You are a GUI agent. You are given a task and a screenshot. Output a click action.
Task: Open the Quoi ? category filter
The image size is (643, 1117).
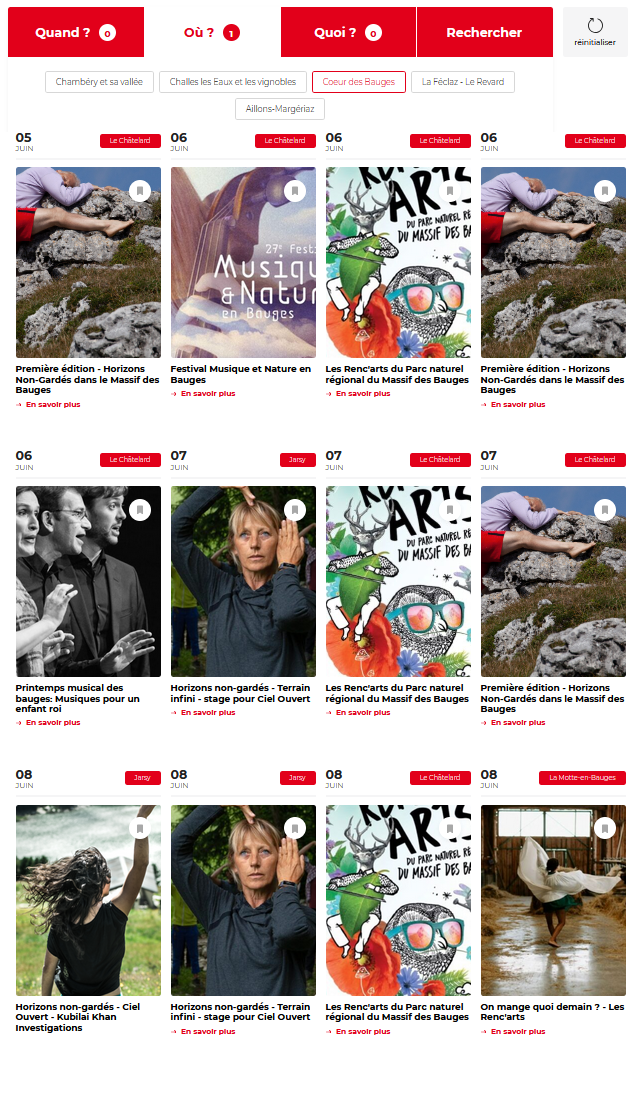[348, 32]
